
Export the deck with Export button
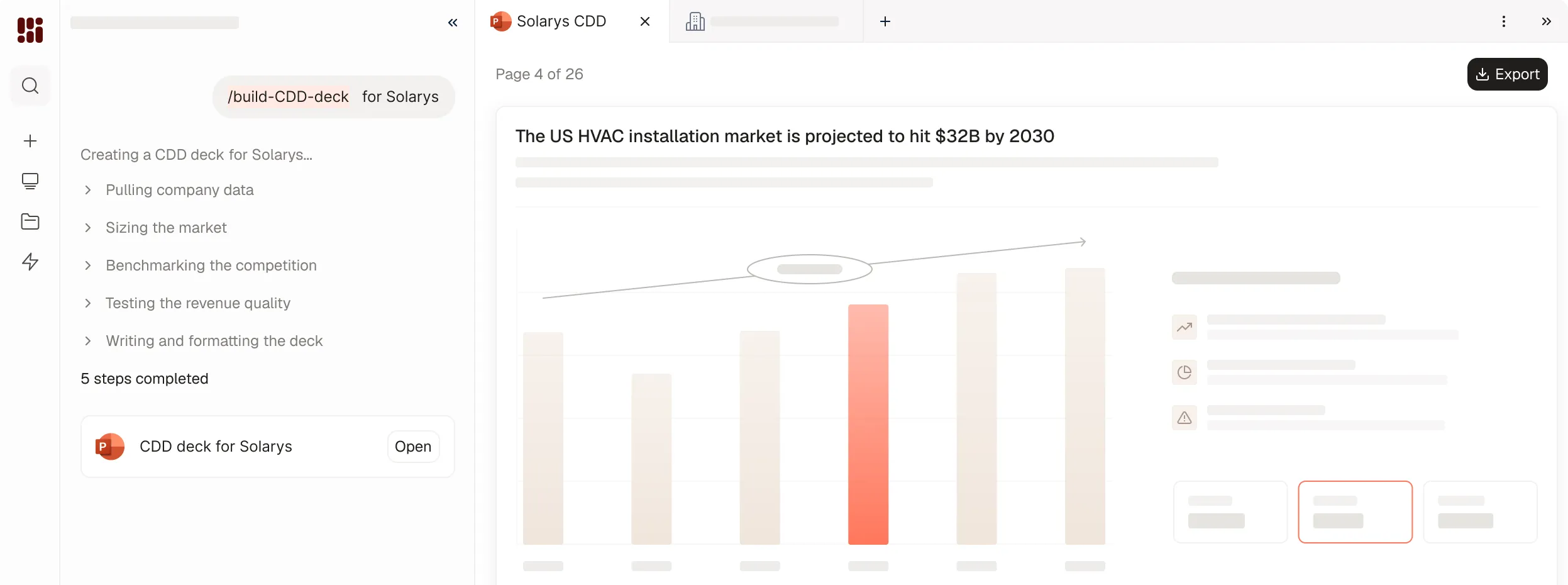pos(1507,74)
